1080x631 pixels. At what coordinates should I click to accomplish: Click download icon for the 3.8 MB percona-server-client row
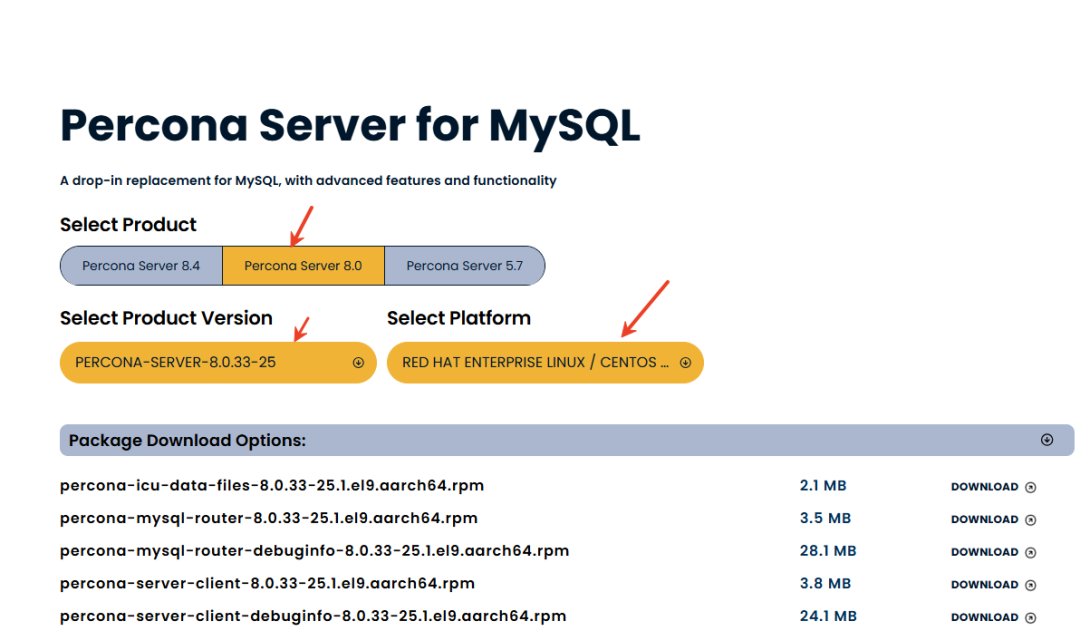tap(1030, 586)
